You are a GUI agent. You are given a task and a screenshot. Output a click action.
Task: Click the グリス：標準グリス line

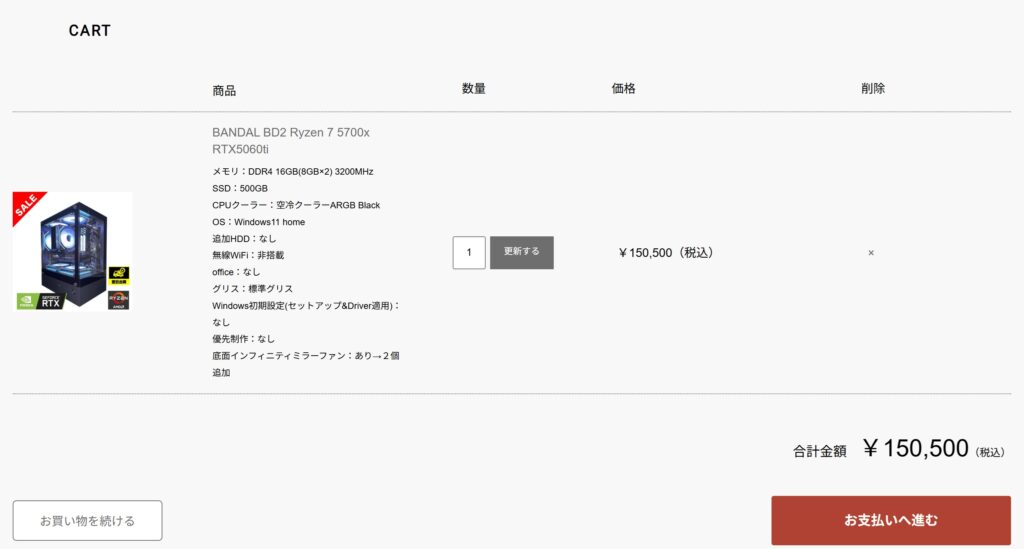[253, 289]
